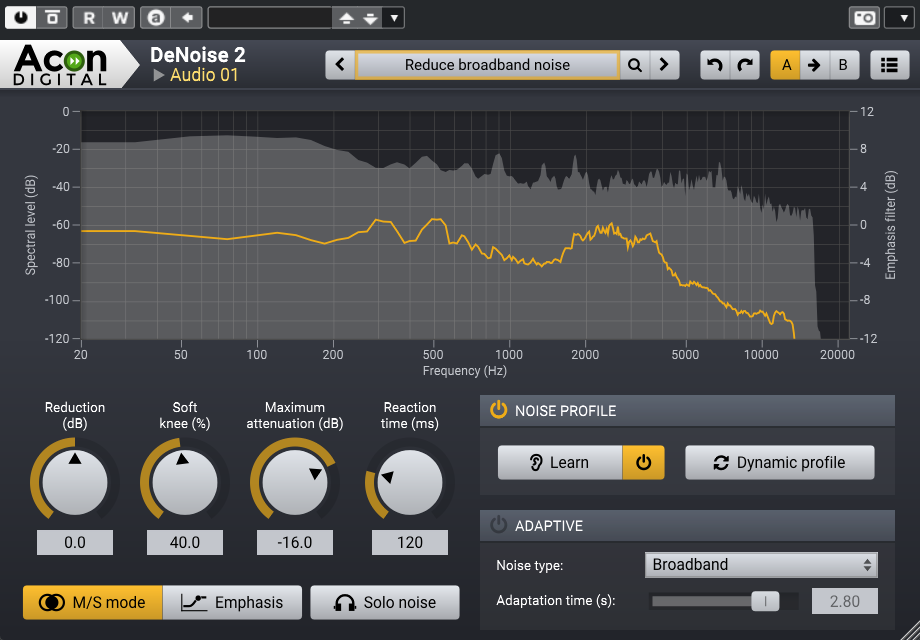Click the 'NOISE PROFILE' section heading

click(566, 411)
